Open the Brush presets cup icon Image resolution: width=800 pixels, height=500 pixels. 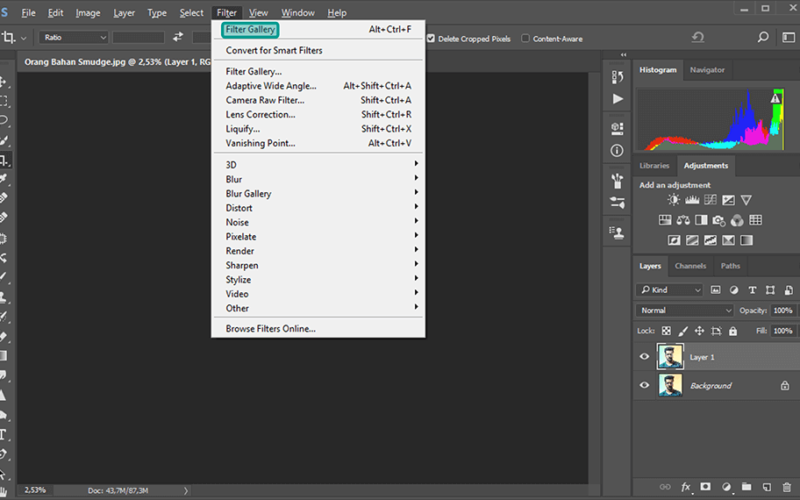pyautogui.click(x=617, y=181)
